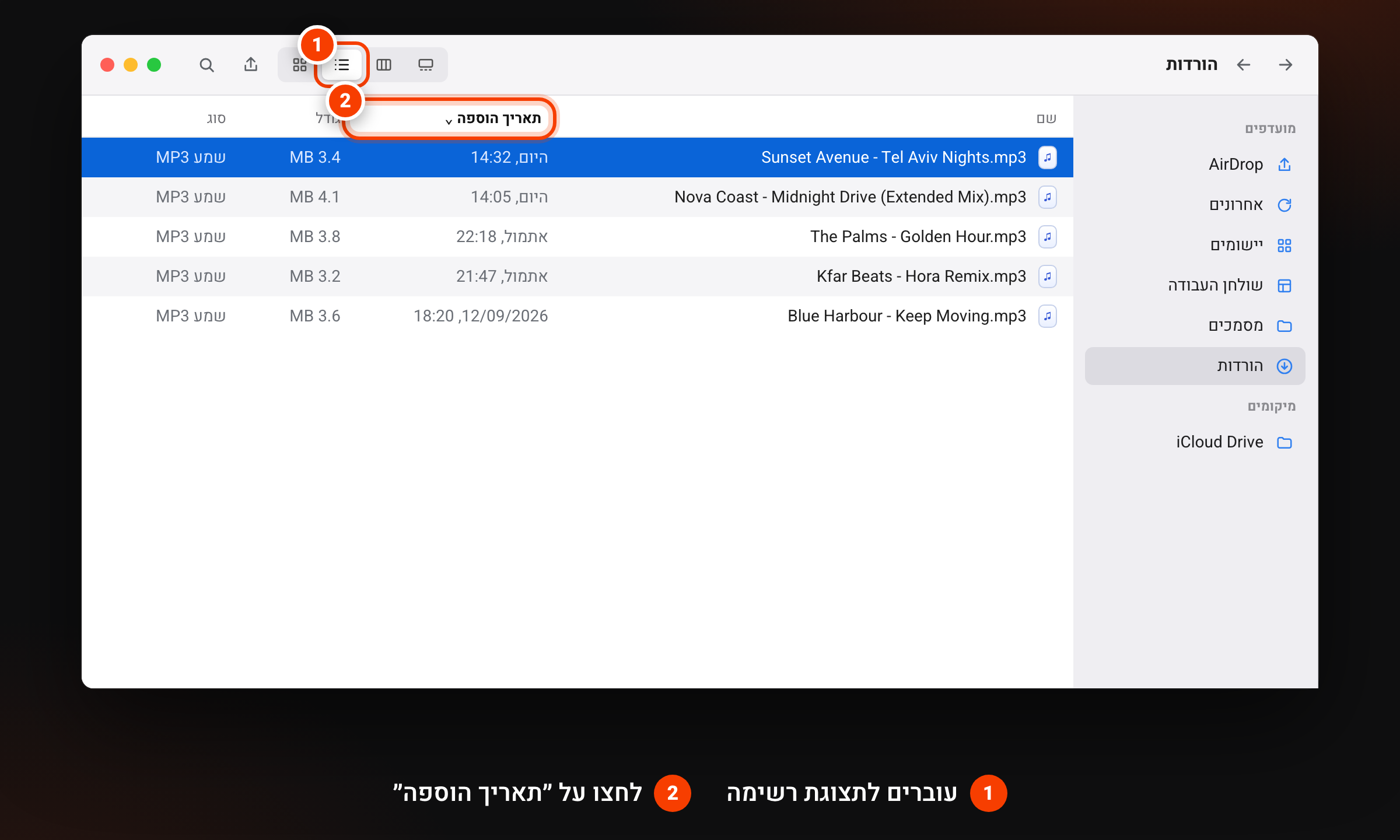Click the AirDrop sidebar icon
The width and height of the screenshot is (1400, 840).
pyautogui.click(x=1284, y=164)
